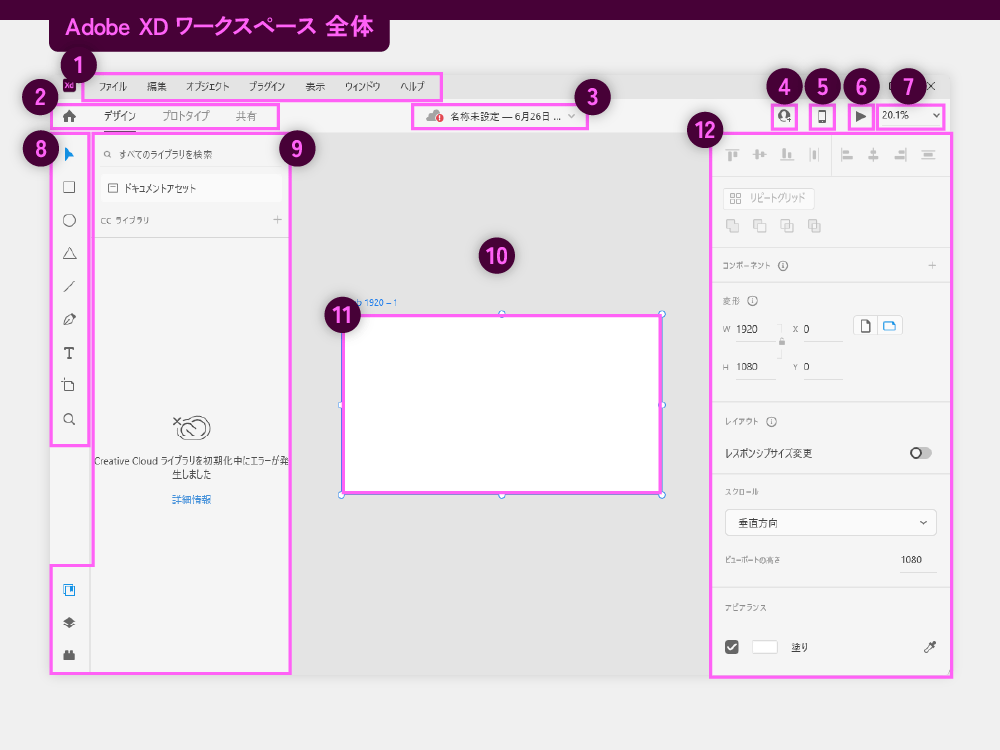The width and height of the screenshot is (1000, 750).
Task: Click the Y position field
Action: tap(823, 367)
